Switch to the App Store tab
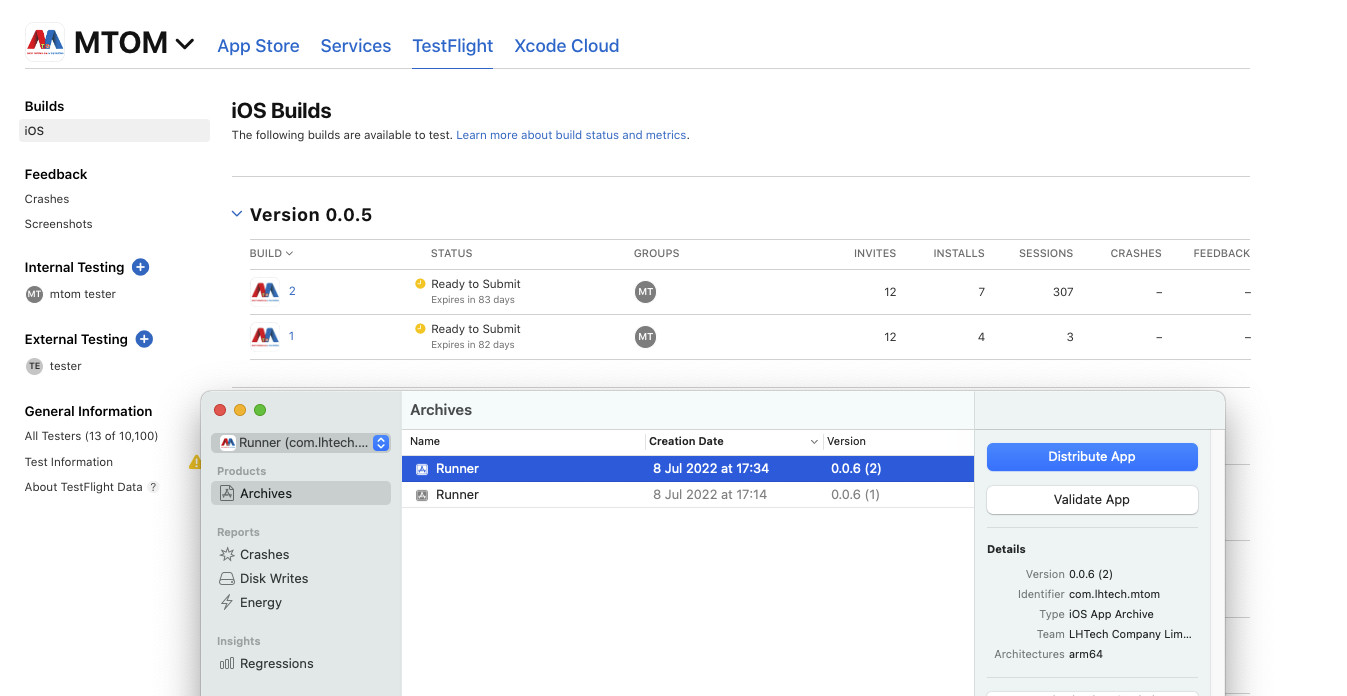The height and width of the screenshot is (696, 1347). coord(258,46)
